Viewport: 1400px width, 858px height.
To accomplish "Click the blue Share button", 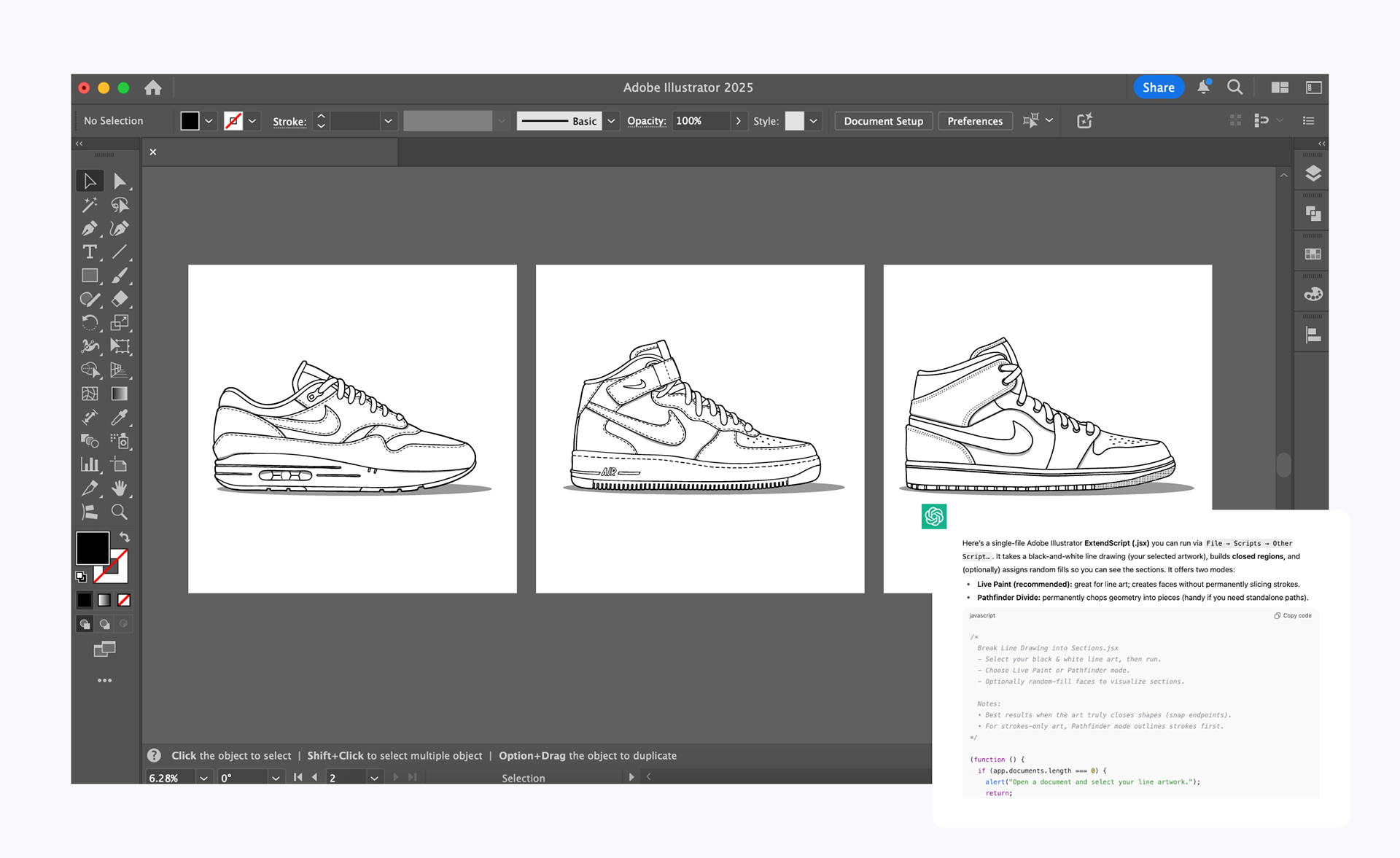I will click(x=1158, y=87).
